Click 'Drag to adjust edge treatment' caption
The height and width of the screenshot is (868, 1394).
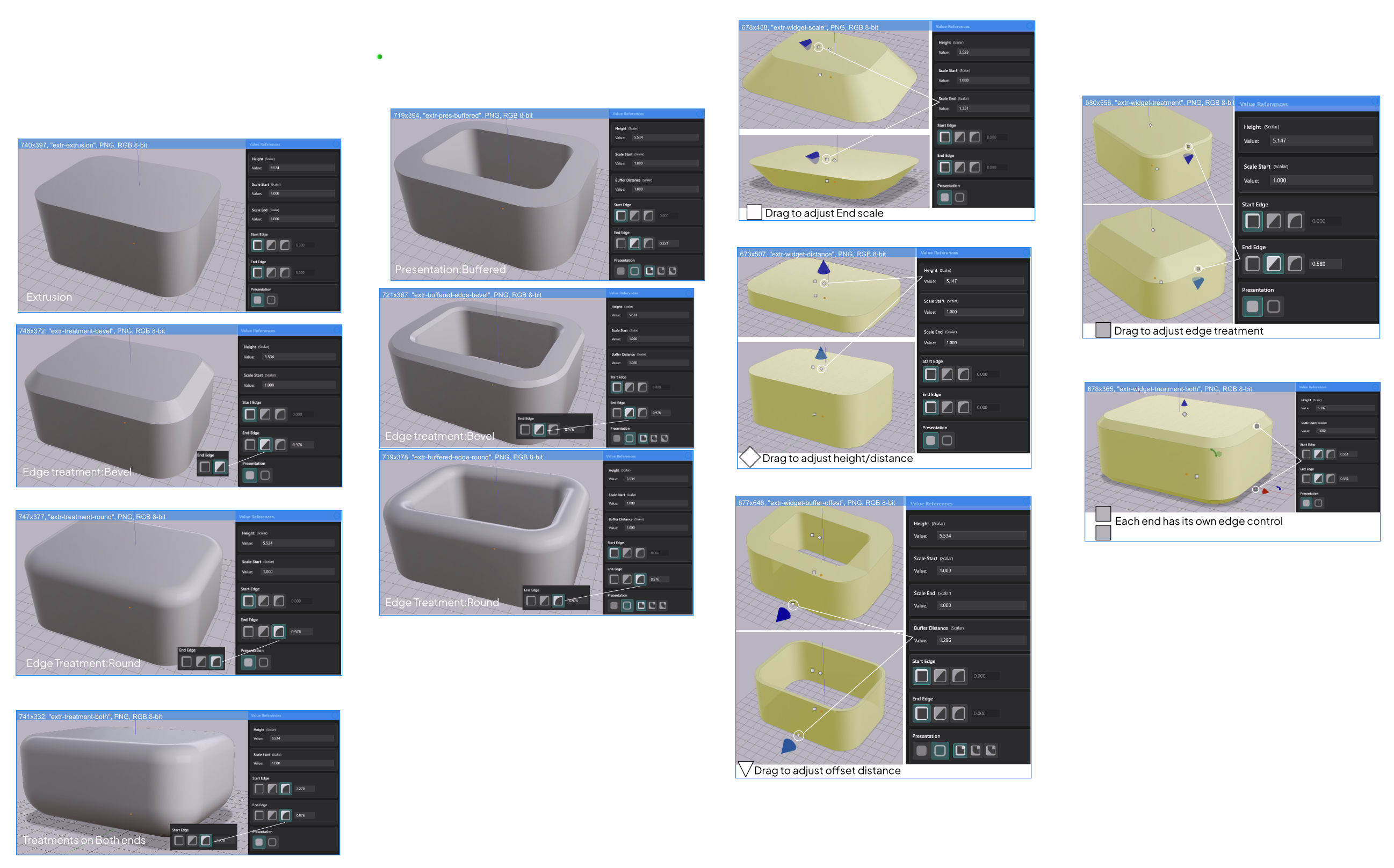click(x=1188, y=331)
